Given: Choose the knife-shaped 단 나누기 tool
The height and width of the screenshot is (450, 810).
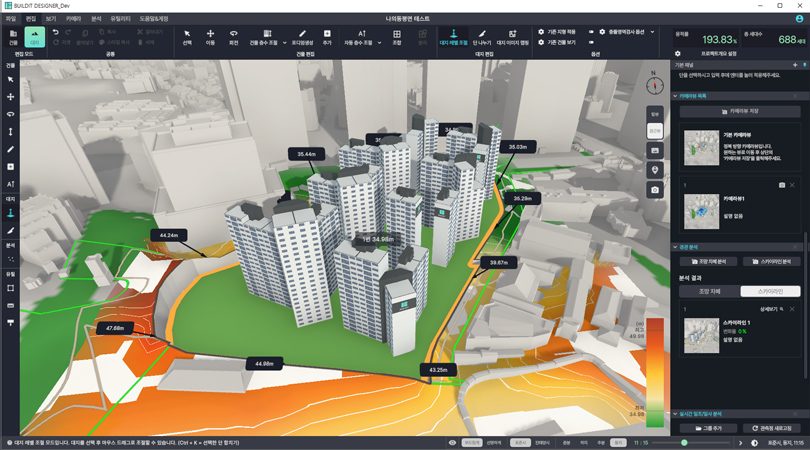Looking at the screenshot, I should (481, 37).
